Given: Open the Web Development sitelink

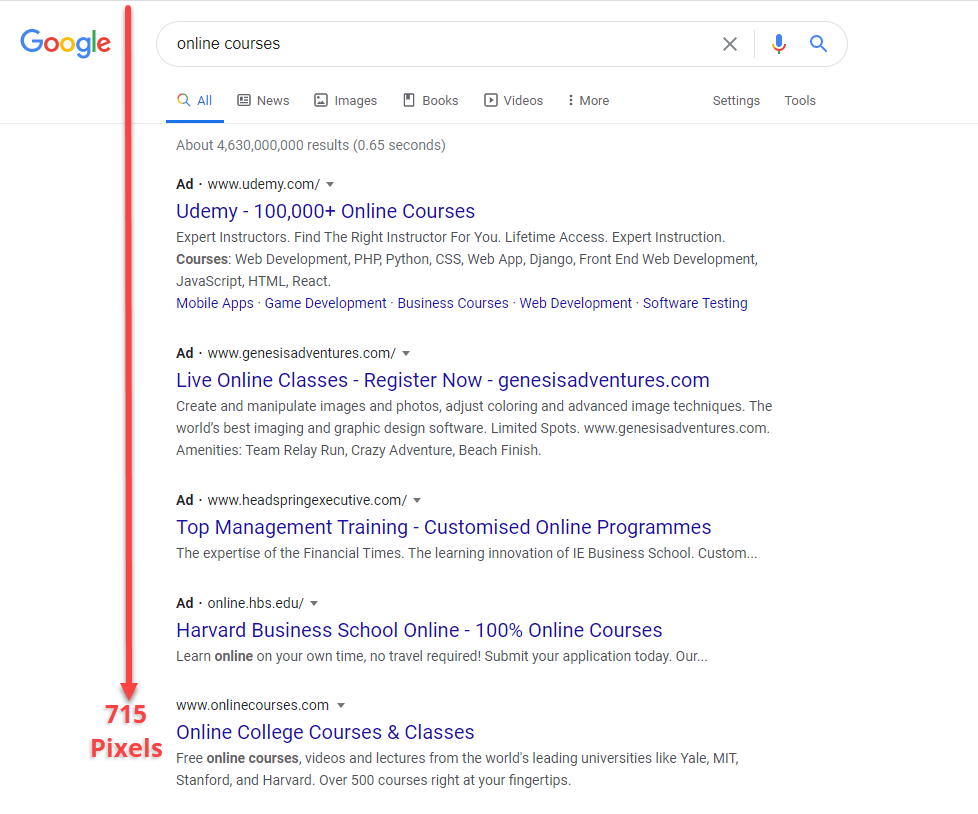Looking at the screenshot, I should pyautogui.click(x=576, y=303).
